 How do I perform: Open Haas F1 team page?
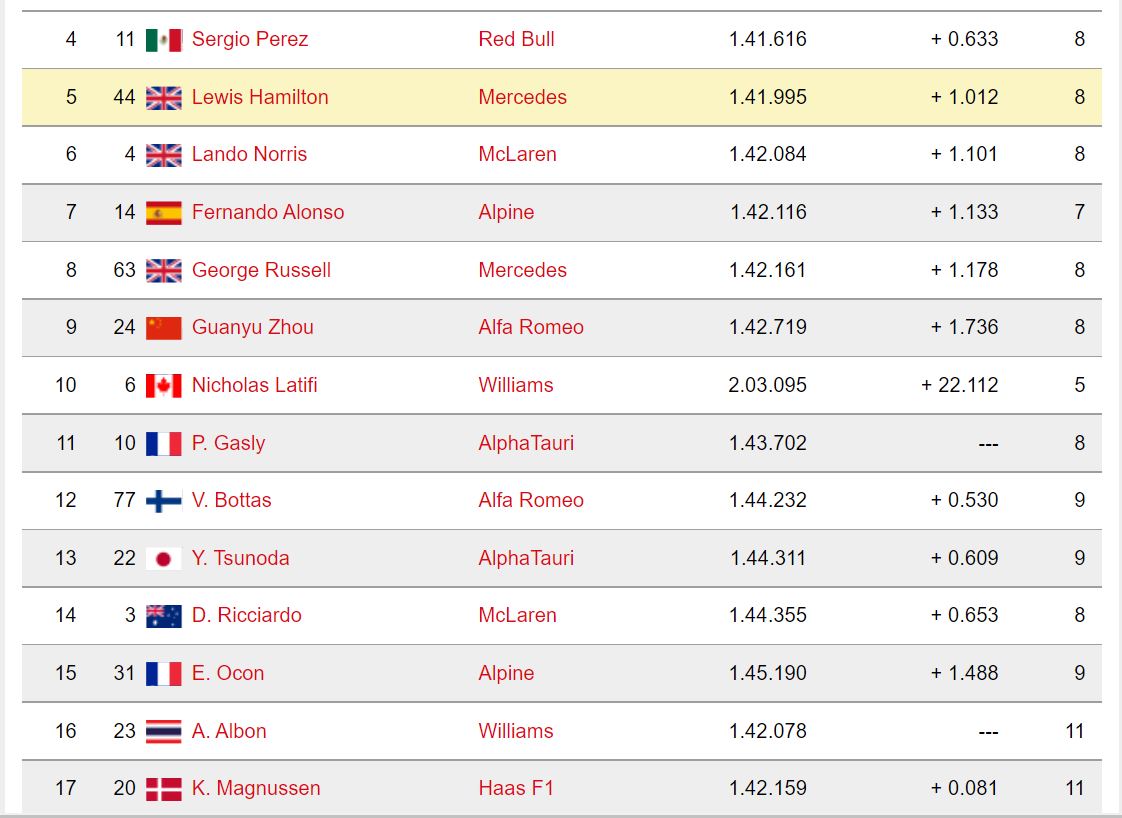pos(516,788)
